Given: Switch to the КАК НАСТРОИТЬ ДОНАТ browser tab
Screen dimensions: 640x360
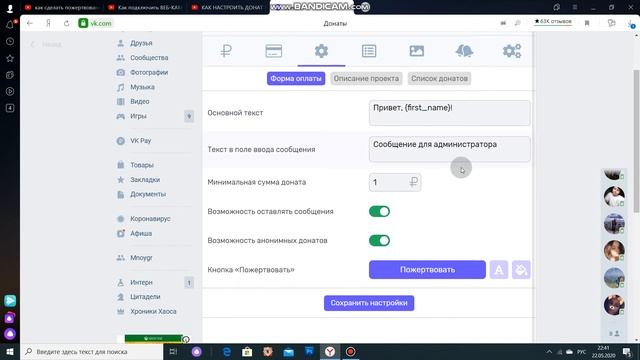Looking at the screenshot, I should pyautogui.click(x=227, y=7).
